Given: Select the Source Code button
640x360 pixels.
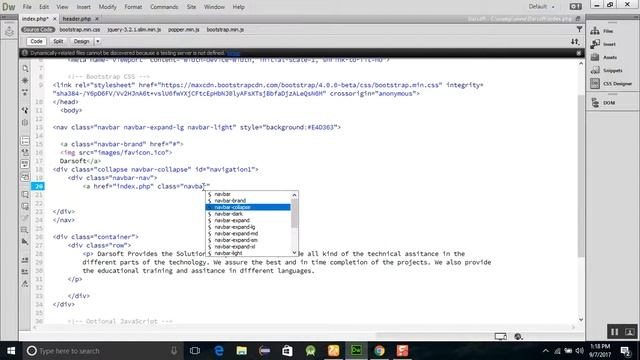Looking at the screenshot, I should point(38,29).
